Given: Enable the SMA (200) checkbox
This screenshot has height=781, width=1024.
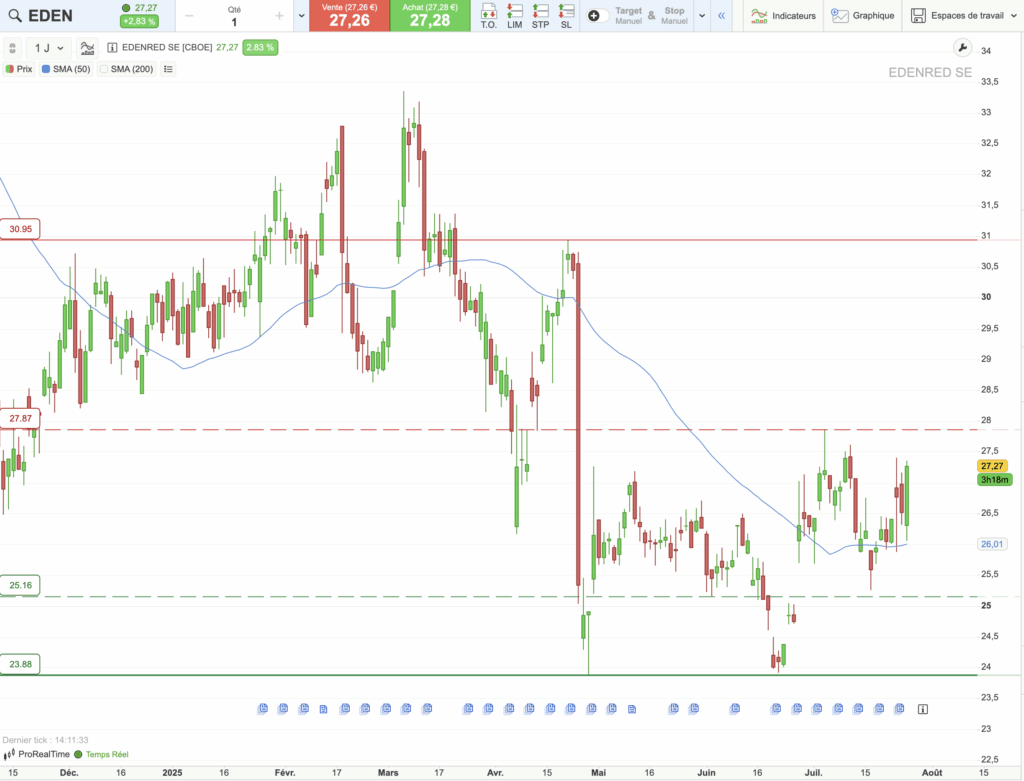Looking at the screenshot, I should coord(104,69).
